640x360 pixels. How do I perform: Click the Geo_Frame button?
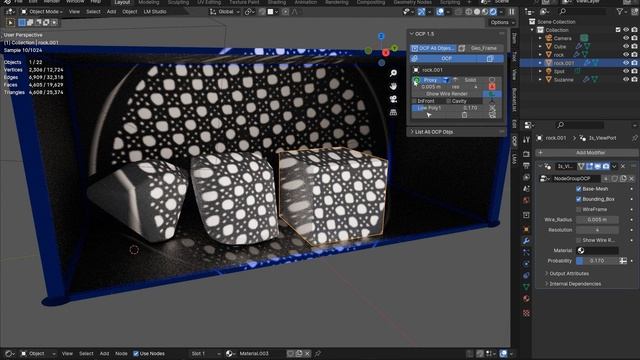pos(480,48)
